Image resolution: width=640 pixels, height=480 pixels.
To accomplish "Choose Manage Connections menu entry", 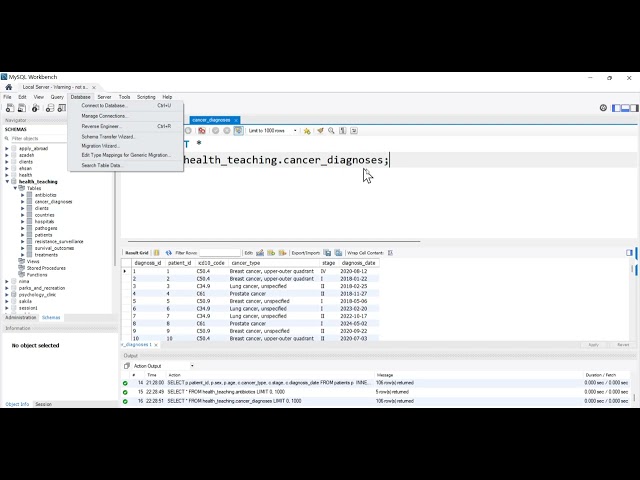I will click(x=126, y=116).
